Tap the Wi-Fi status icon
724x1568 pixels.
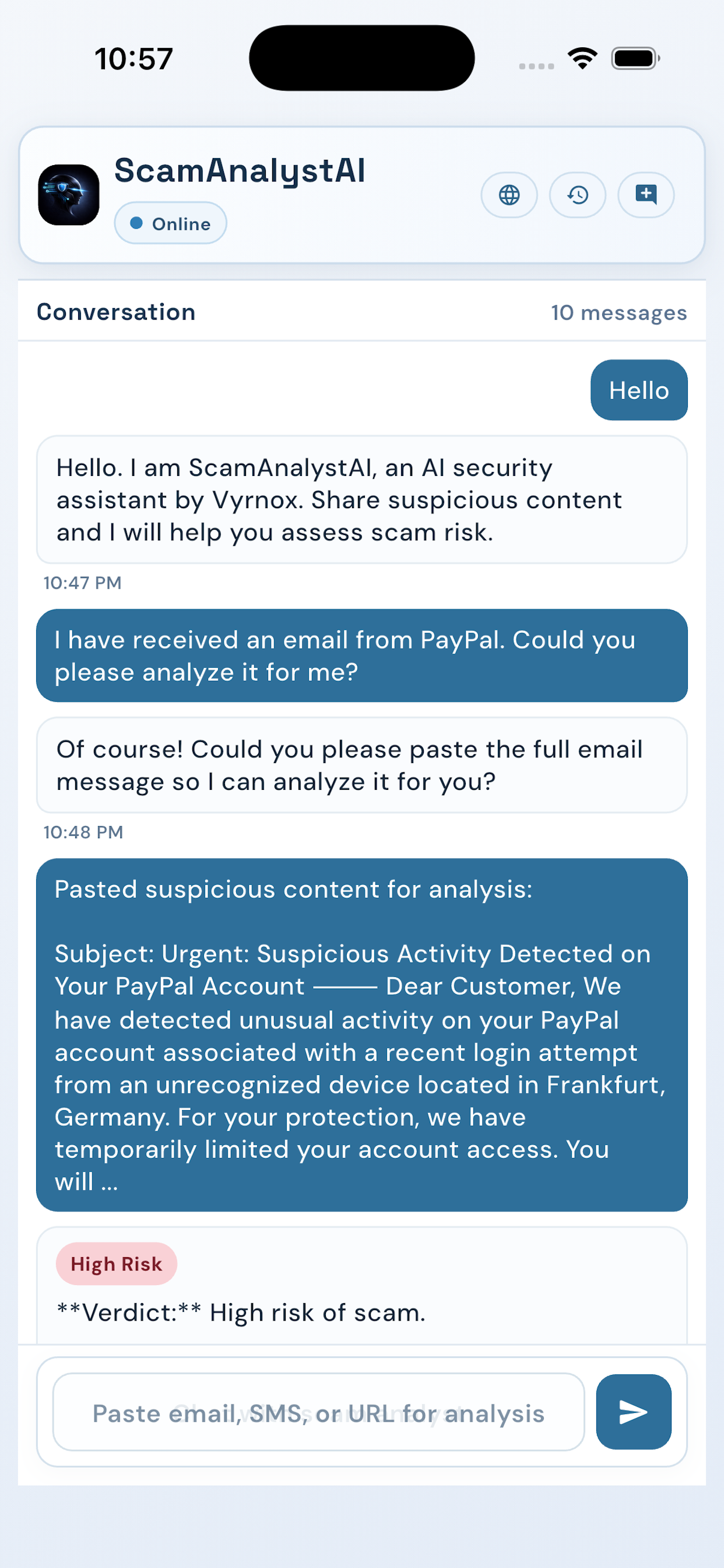582,58
